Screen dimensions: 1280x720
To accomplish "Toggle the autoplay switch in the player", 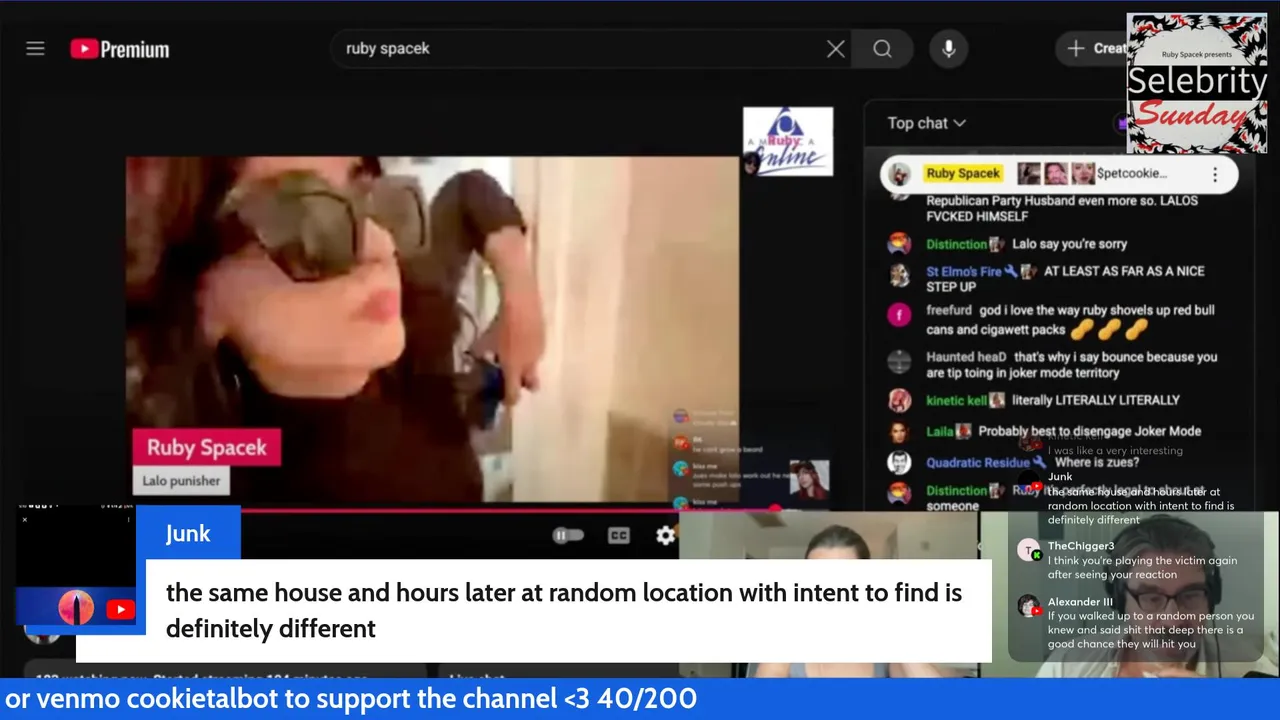I will (568, 535).
